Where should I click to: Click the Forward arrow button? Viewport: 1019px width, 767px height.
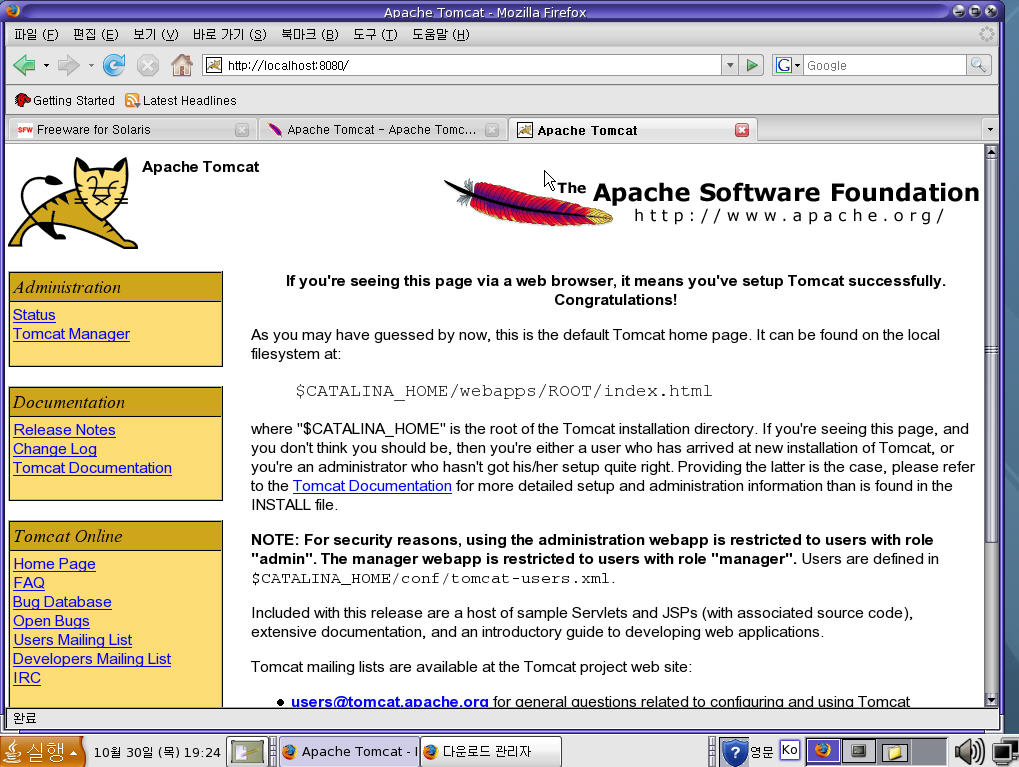tap(68, 65)
